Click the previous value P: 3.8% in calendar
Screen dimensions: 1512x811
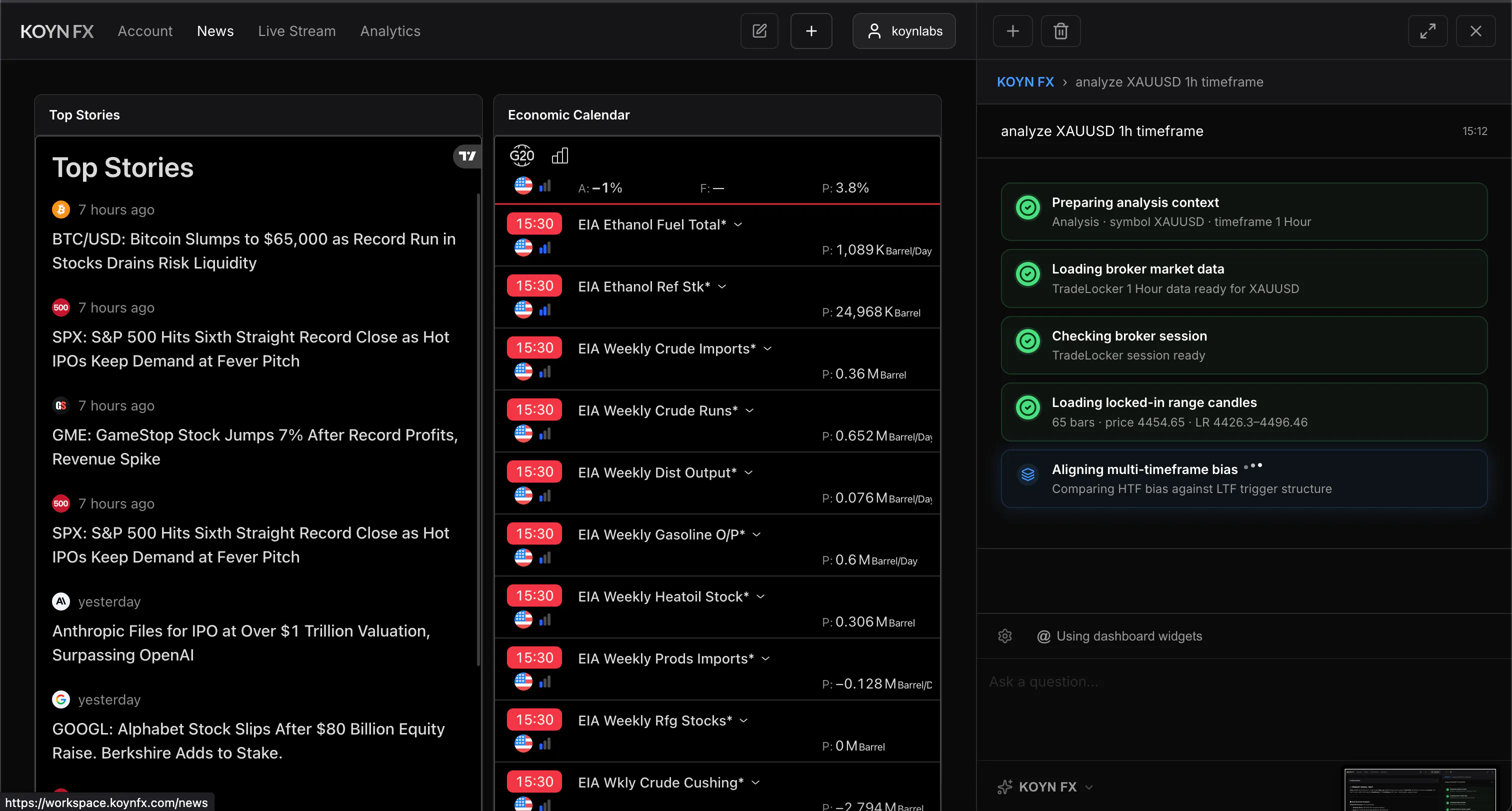(x=845, y=188)
